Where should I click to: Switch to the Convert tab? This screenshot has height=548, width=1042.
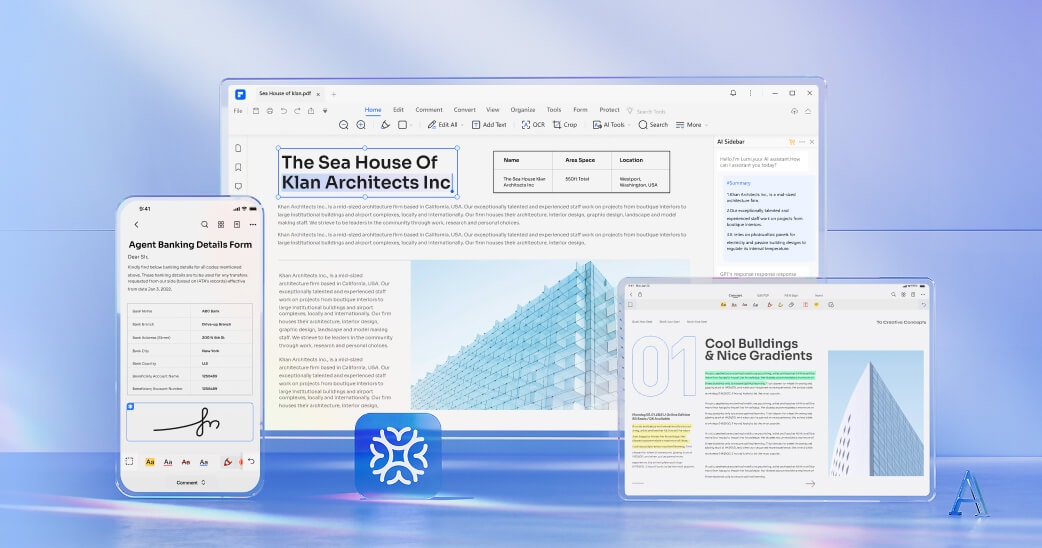(465, 110)
